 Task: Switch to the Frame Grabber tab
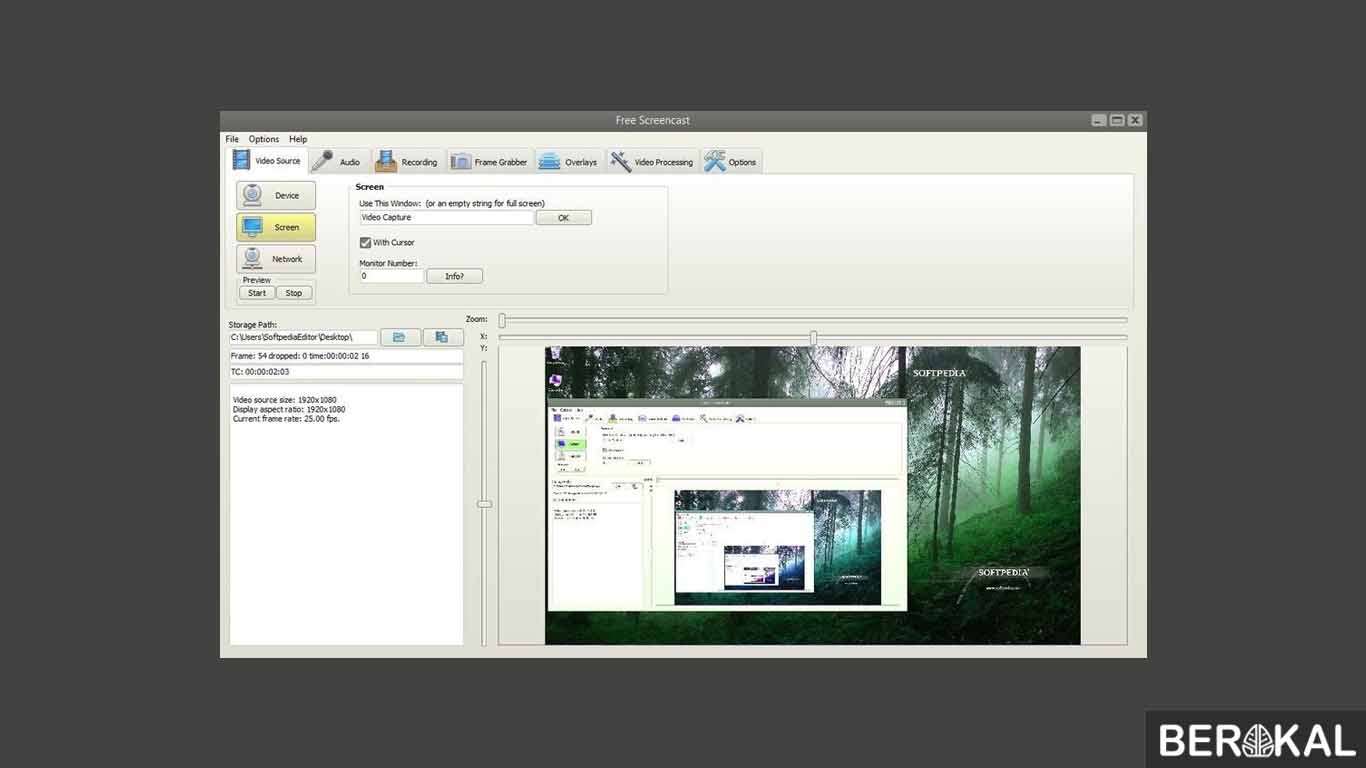(x=489, y=161)
